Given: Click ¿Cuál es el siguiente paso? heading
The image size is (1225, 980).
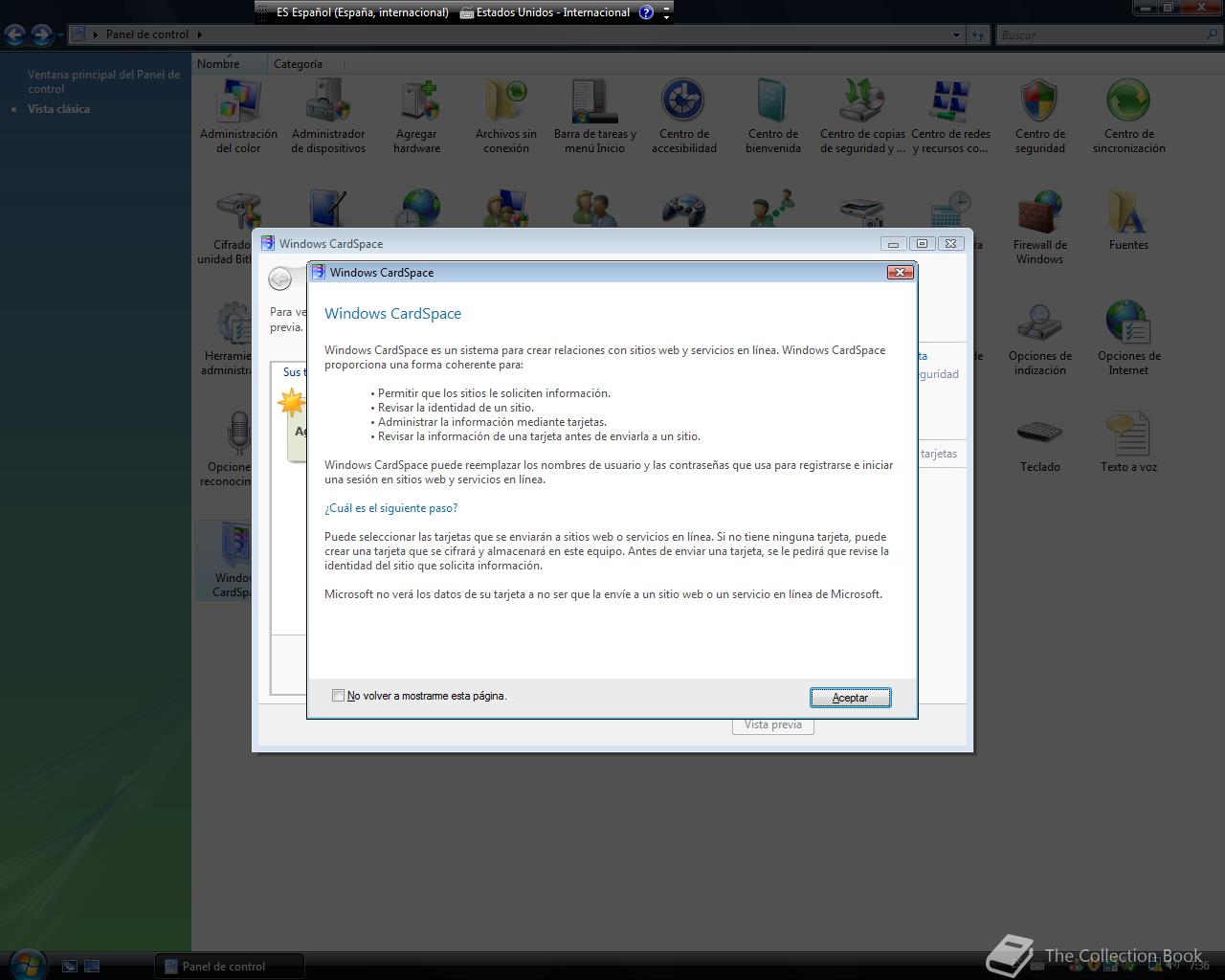Looking at the screenshot, I should pyautogui.click(x=390, y=508).
